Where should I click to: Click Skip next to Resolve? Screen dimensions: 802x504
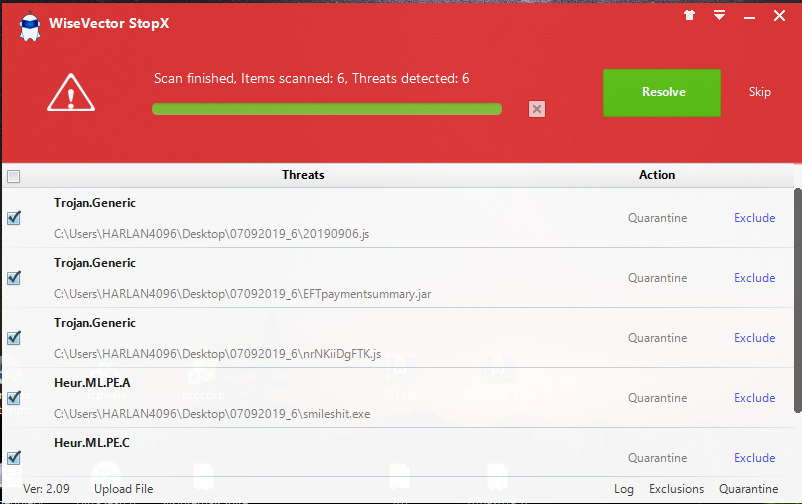(760, 92)
